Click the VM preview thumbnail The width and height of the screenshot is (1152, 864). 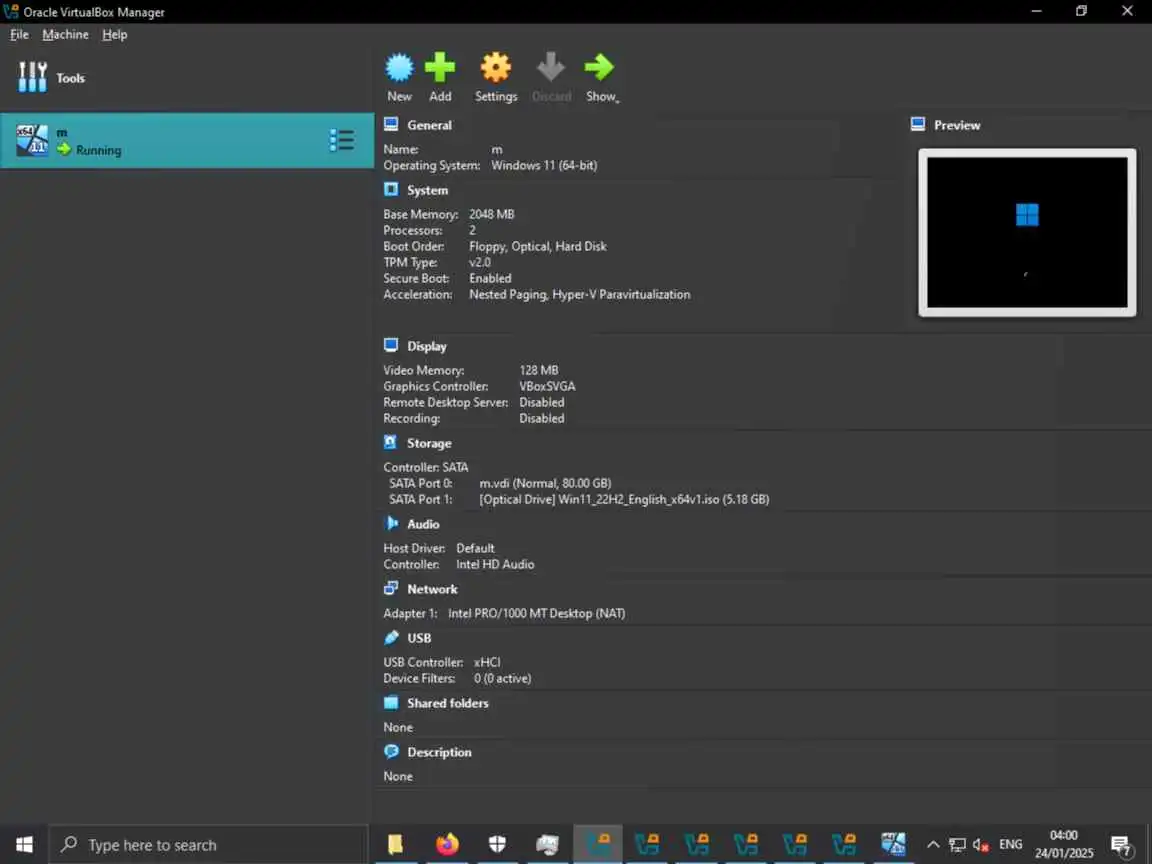point(1027,232)
